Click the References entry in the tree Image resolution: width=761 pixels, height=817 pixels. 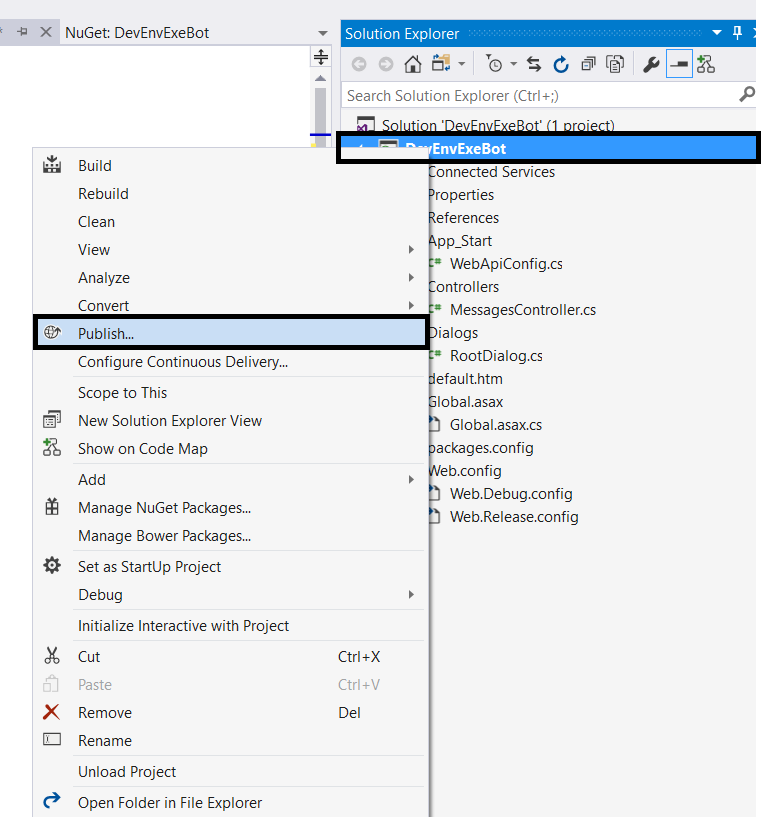(x=464, y=218)
